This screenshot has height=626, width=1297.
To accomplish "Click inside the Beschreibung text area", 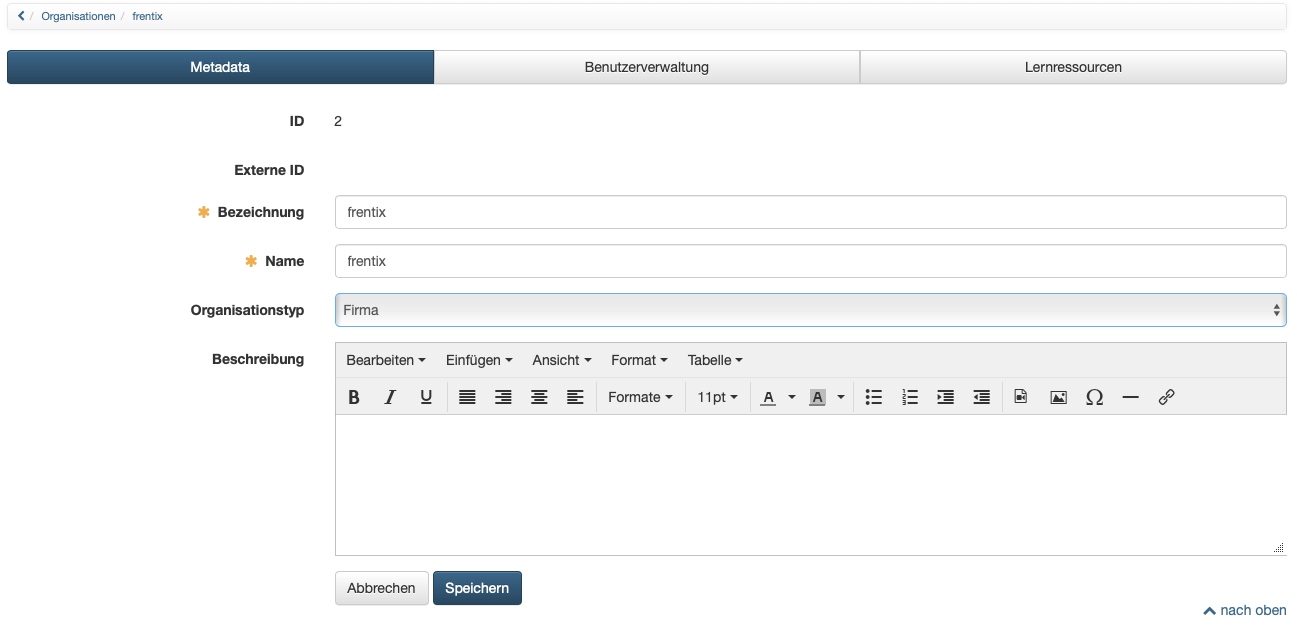I will 810,484.
